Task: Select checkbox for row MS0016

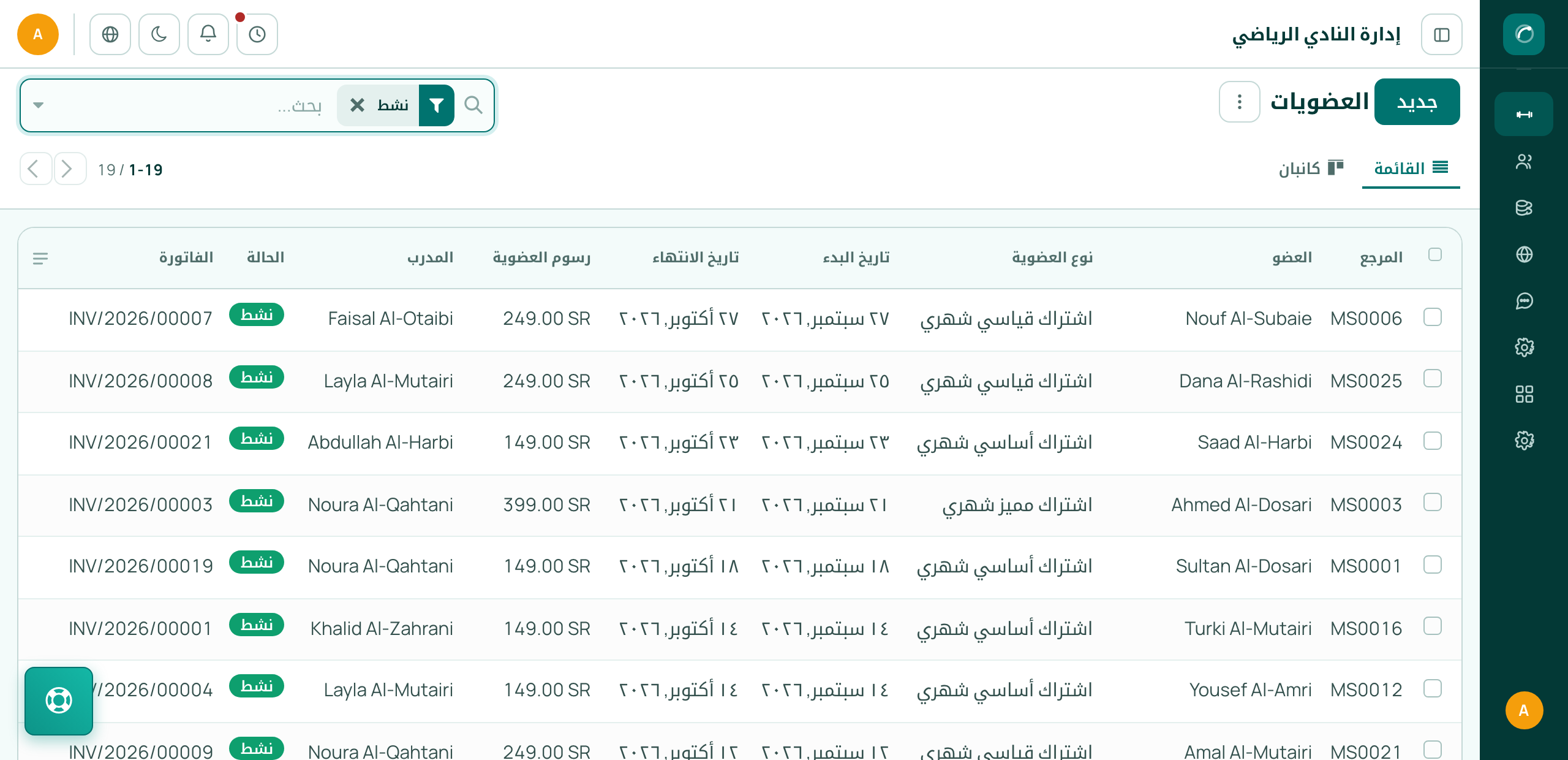Action: [1433, 626]
